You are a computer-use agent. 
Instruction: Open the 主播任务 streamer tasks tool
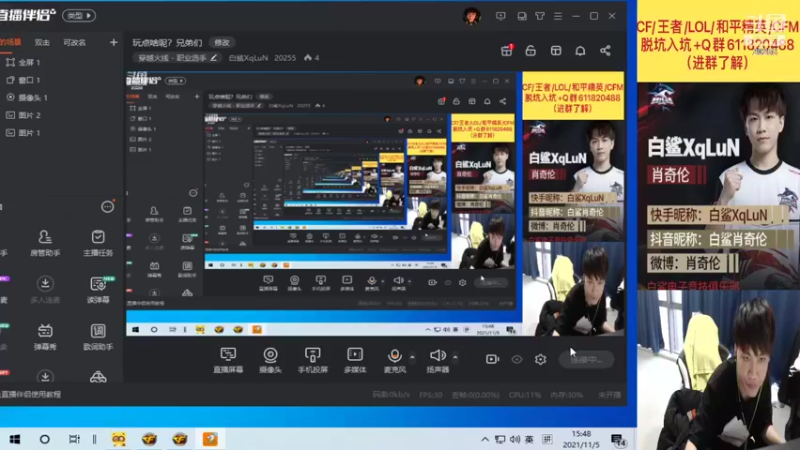[98, 243]
